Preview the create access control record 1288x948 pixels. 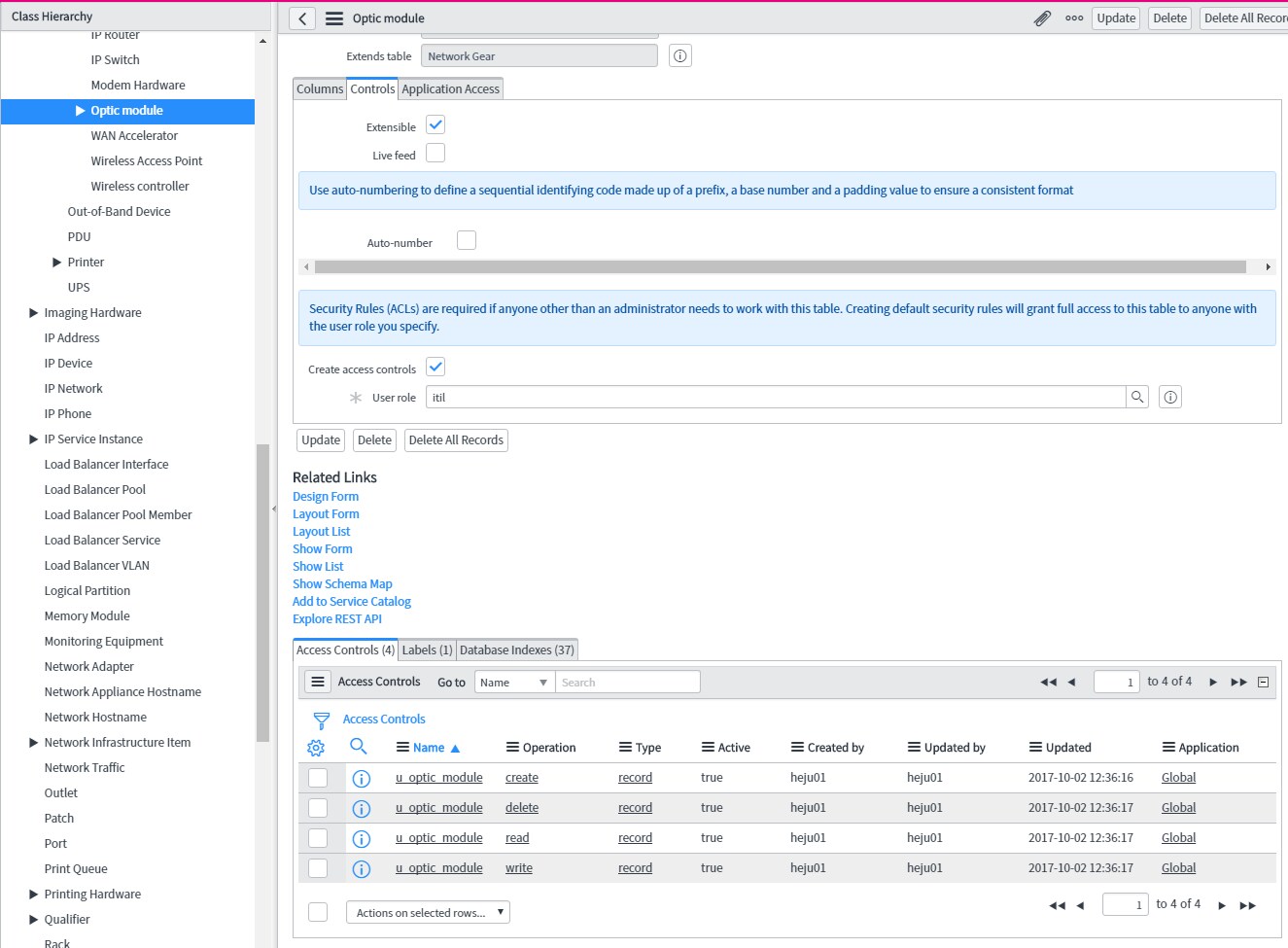[362, 779]
